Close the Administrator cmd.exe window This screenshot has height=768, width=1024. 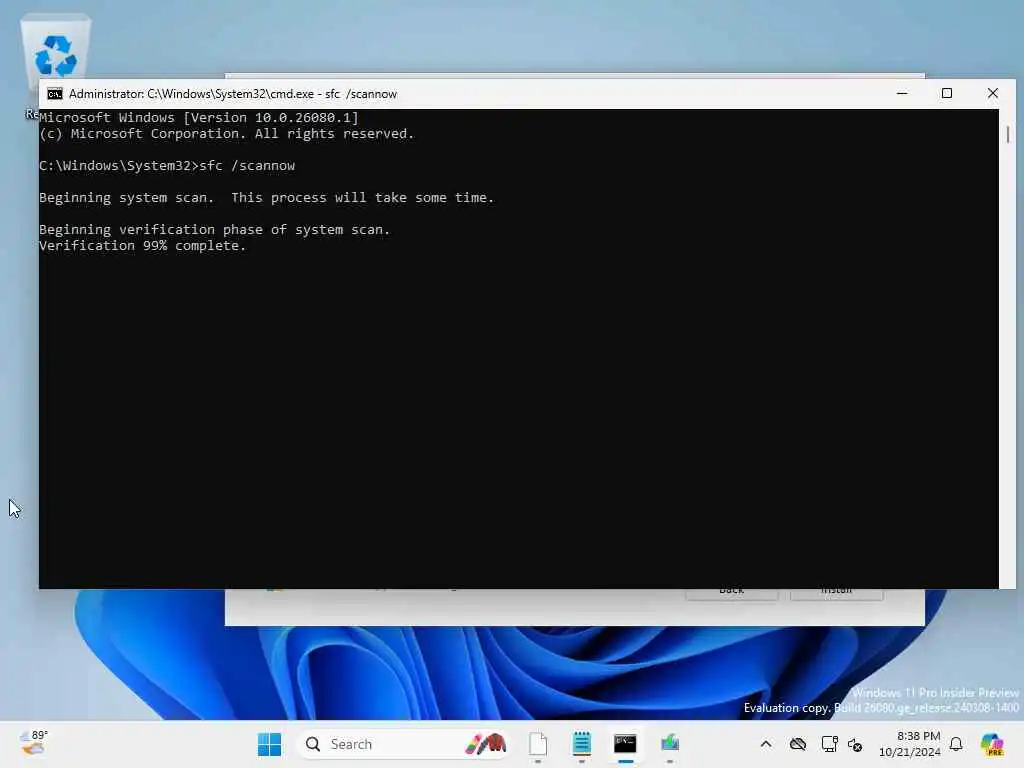[993, 93]
